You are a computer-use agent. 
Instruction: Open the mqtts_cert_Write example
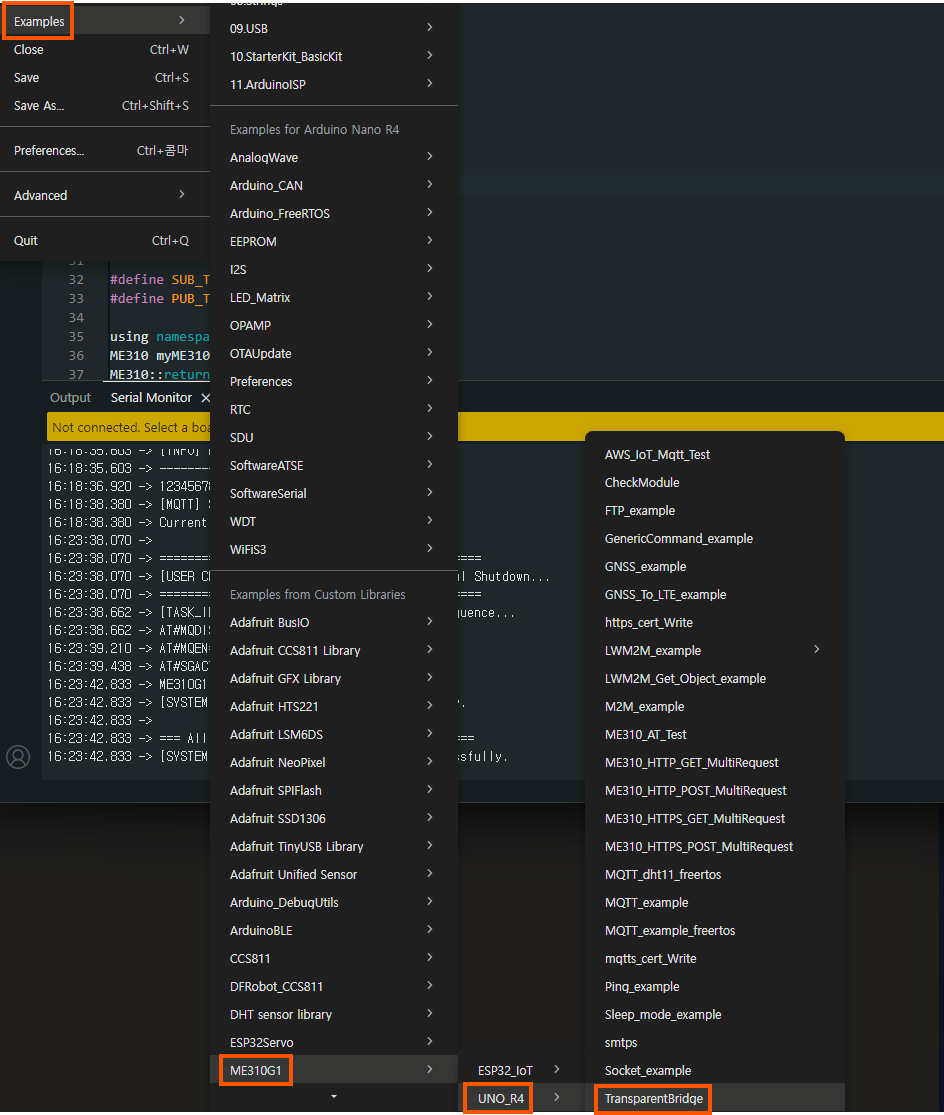(714, 959)
